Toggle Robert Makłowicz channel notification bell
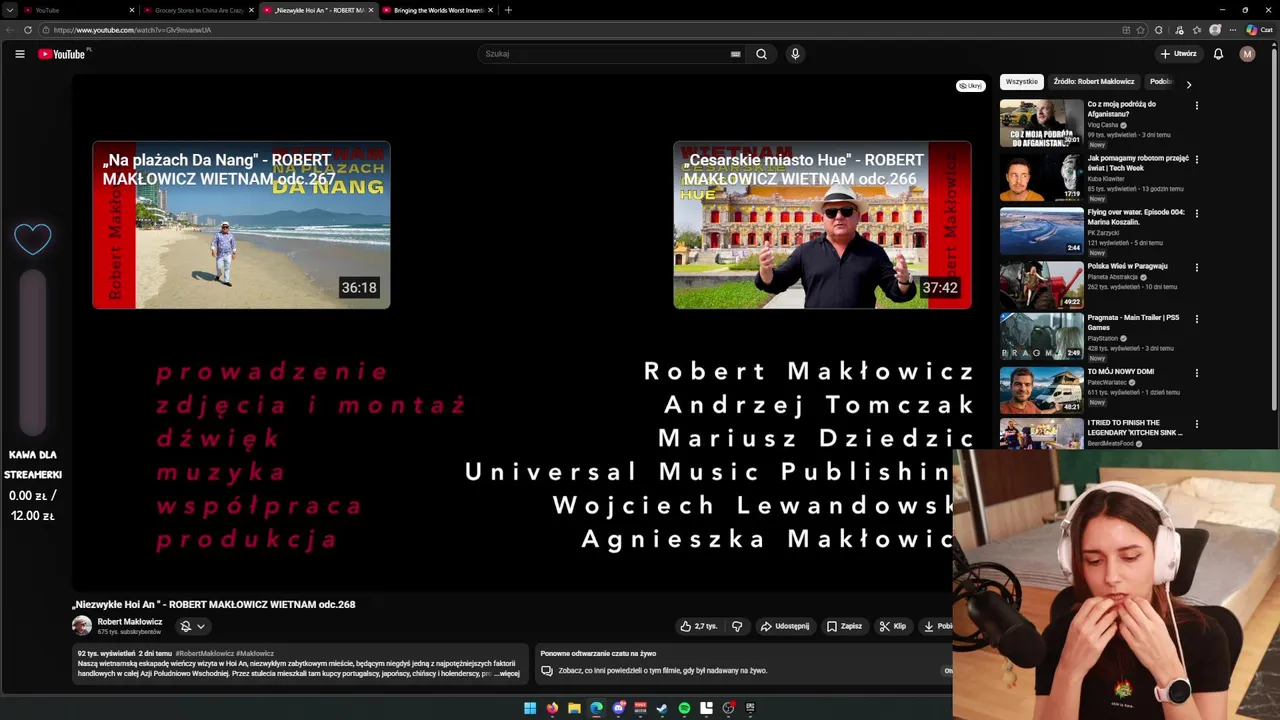1280x720 pixels. click(185, 626)
